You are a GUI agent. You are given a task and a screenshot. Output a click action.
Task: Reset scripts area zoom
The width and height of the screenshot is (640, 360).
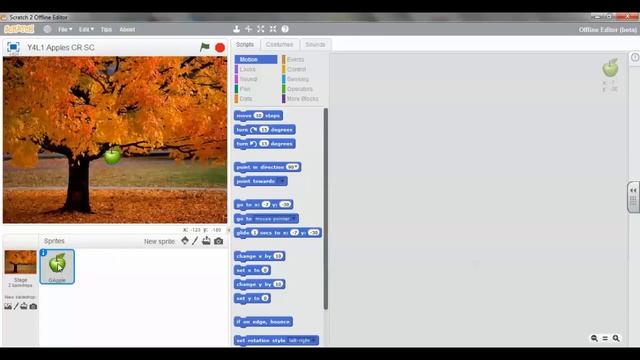click(x=605, y=338)
